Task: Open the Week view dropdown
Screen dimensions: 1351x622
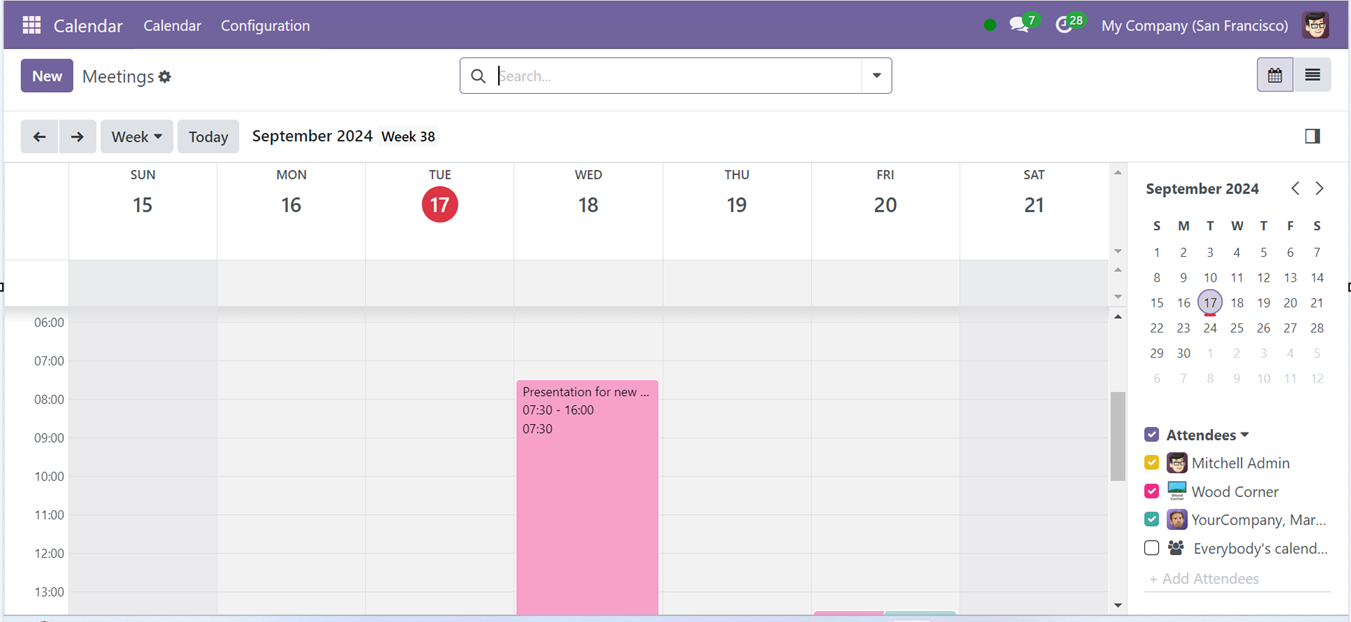Action: tap(136, 136)
